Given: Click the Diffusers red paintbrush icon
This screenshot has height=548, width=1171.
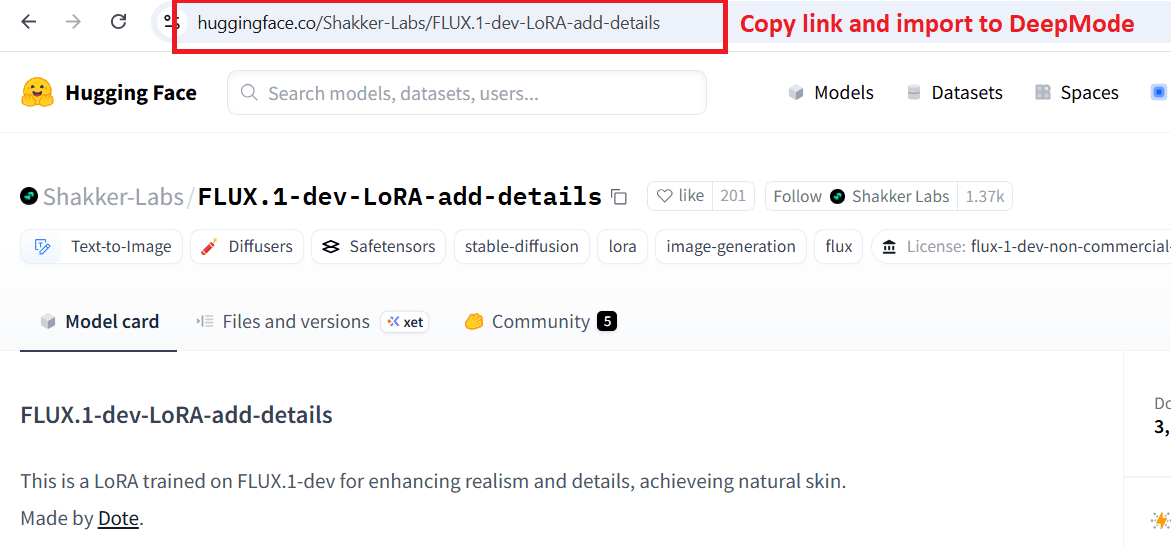Looking at the screenshot, I should [210, 246].
